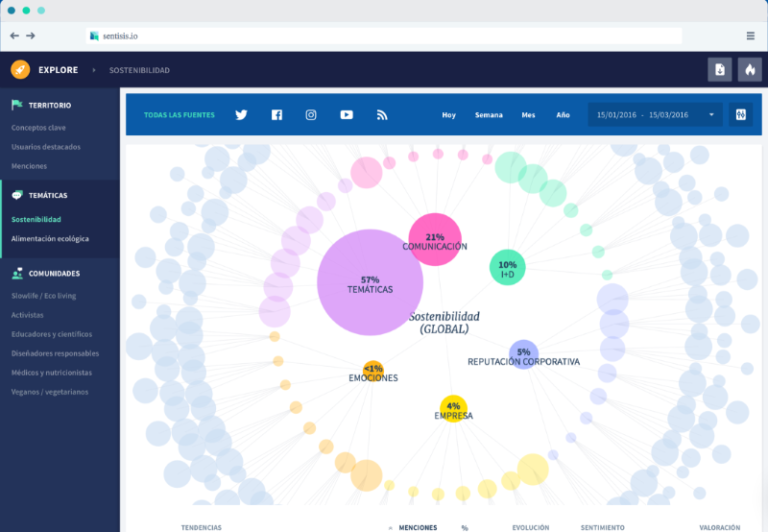Select the Mes time range
The width and height of the screenshot is (768, 532).
[528, 115]
